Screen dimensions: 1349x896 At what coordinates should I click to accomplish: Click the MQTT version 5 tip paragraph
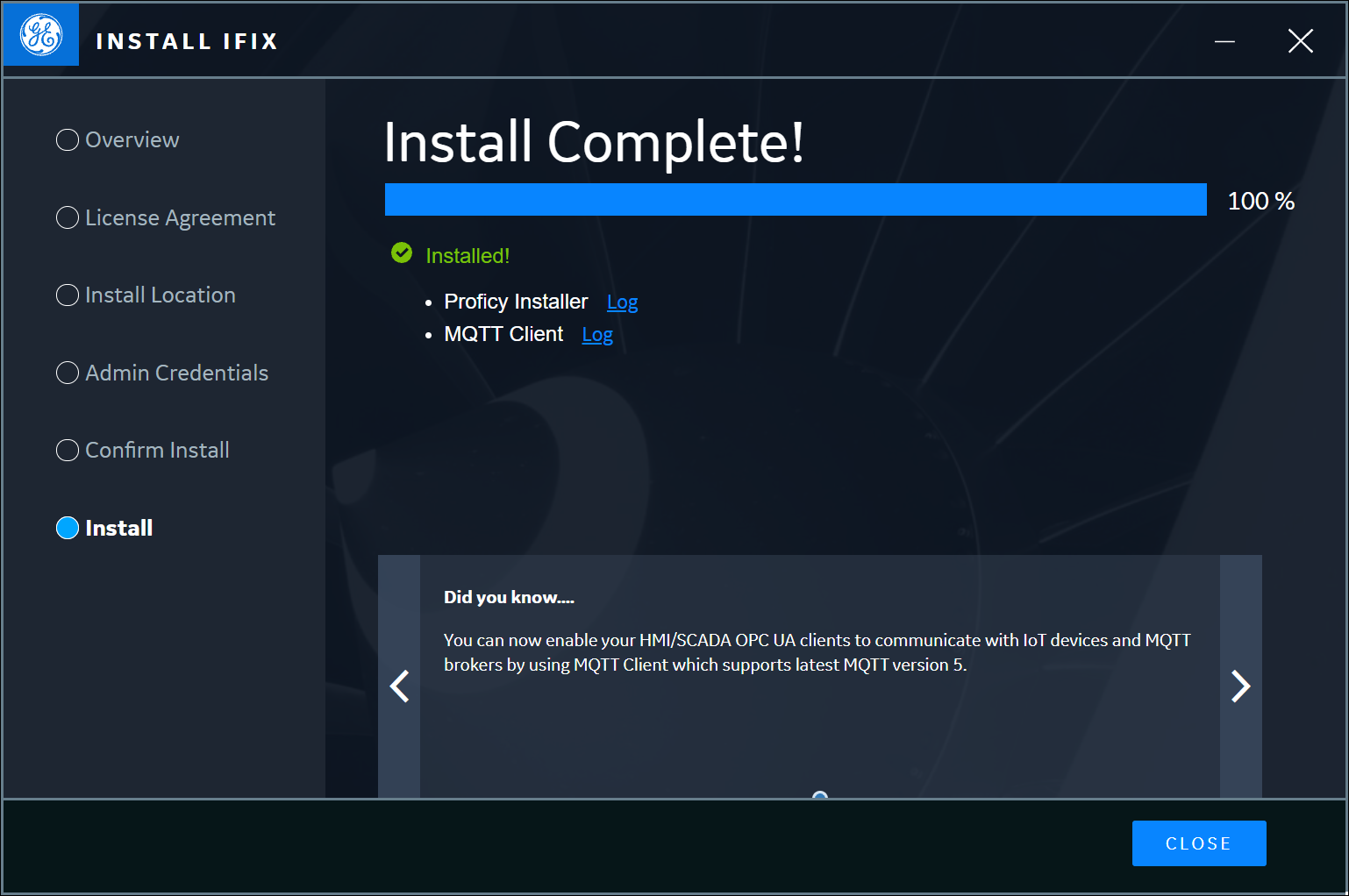pyautogui.click(x=817, y=652)
